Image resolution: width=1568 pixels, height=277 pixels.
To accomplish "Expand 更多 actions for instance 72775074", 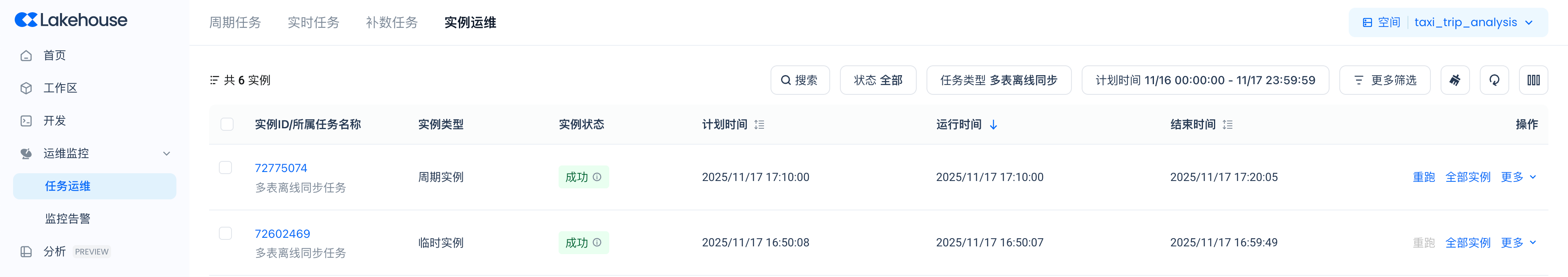I will pyautogui.click(x=1518, y=177).
